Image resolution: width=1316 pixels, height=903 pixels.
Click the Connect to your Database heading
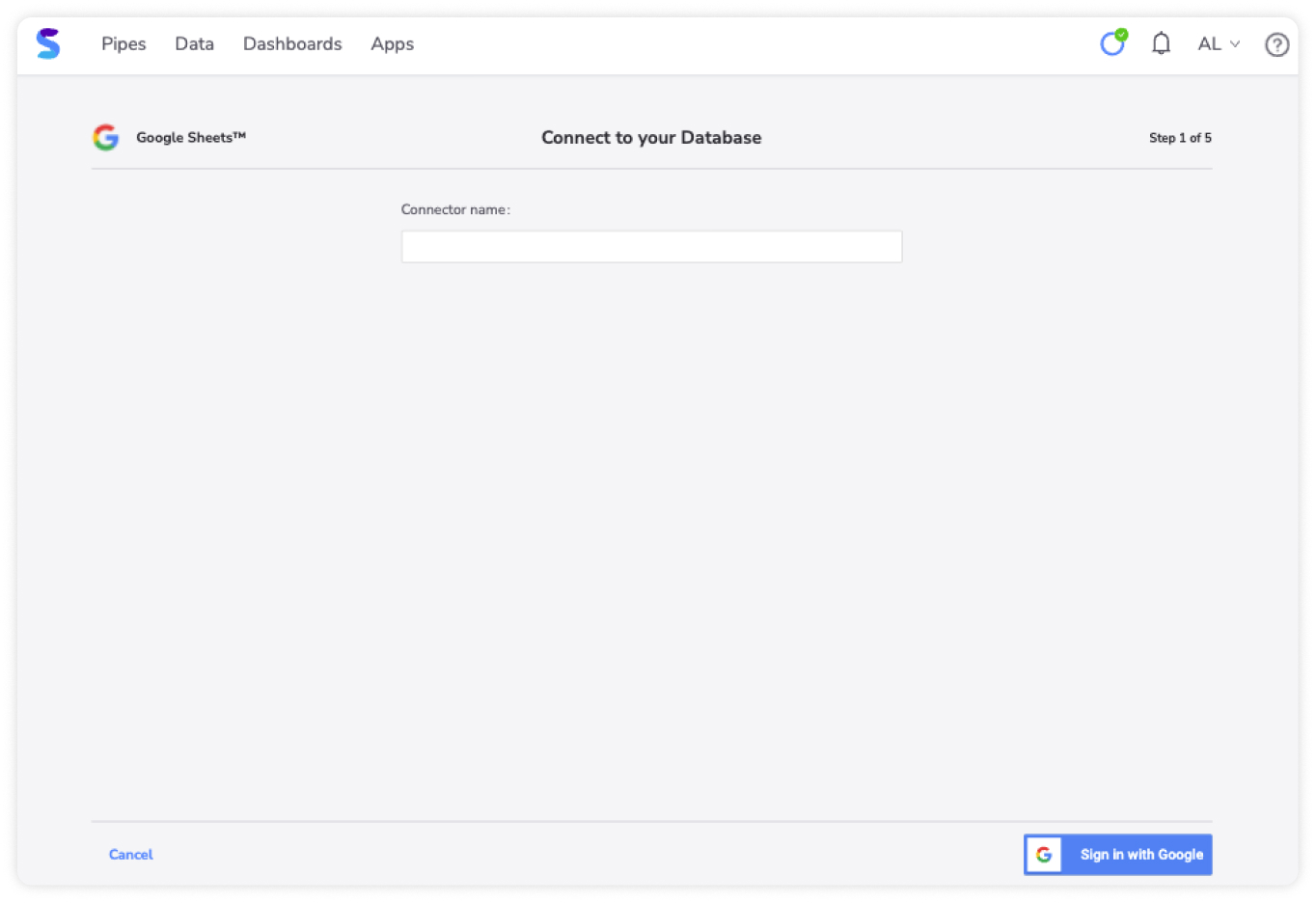(x=651, y=137)
